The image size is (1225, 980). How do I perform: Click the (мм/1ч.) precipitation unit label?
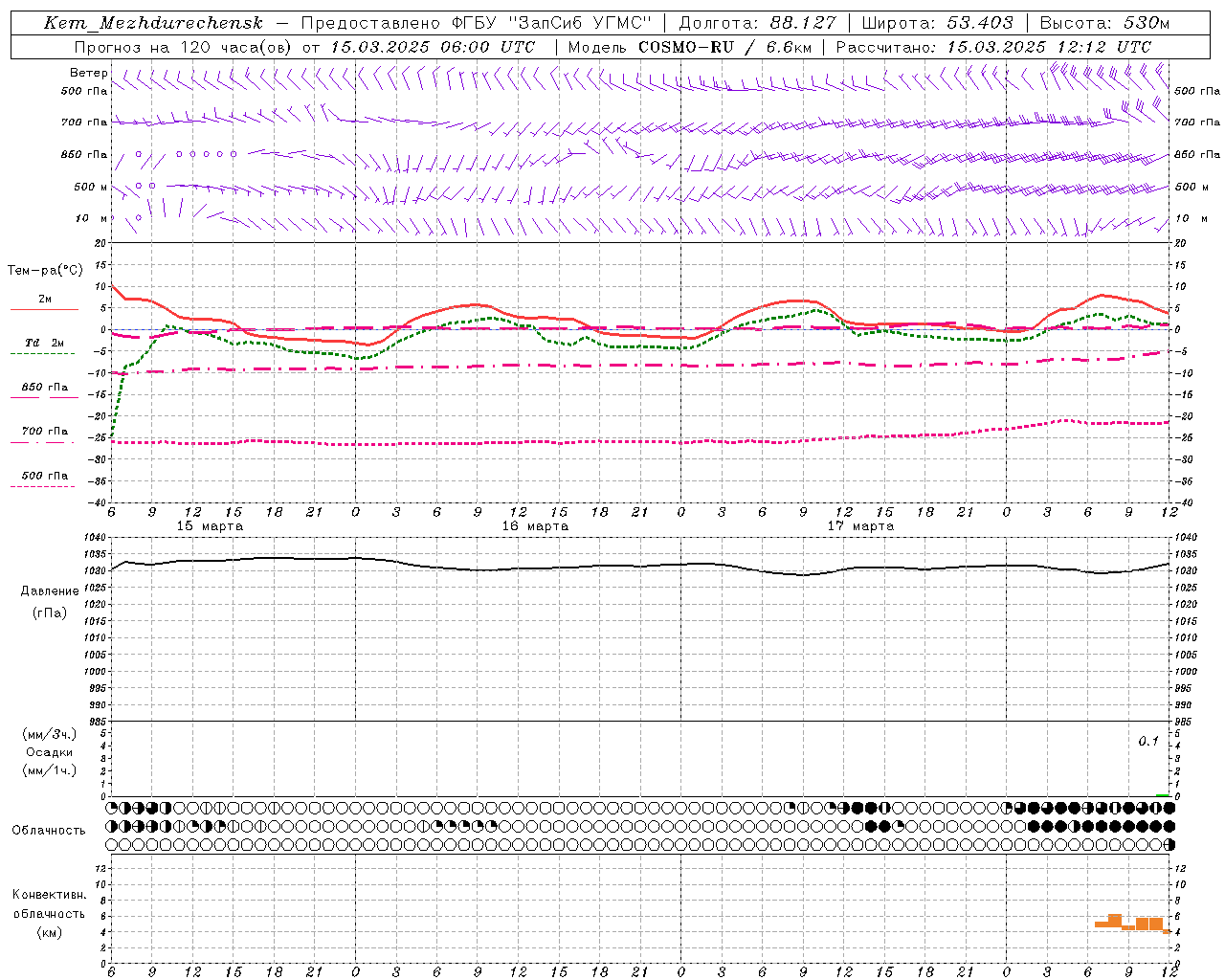click(x=50, y=770)
